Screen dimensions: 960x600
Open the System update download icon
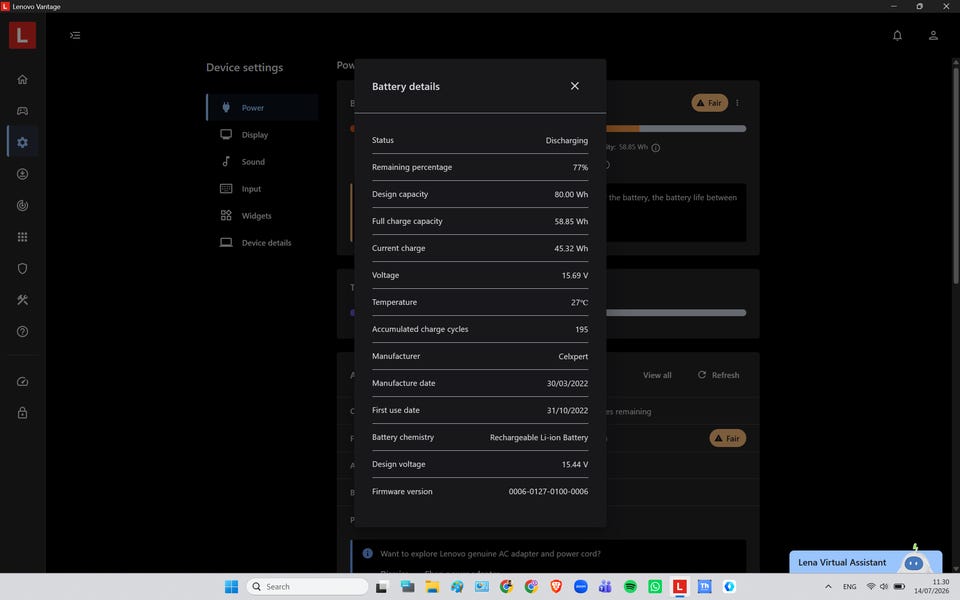(x=23, y=174)
